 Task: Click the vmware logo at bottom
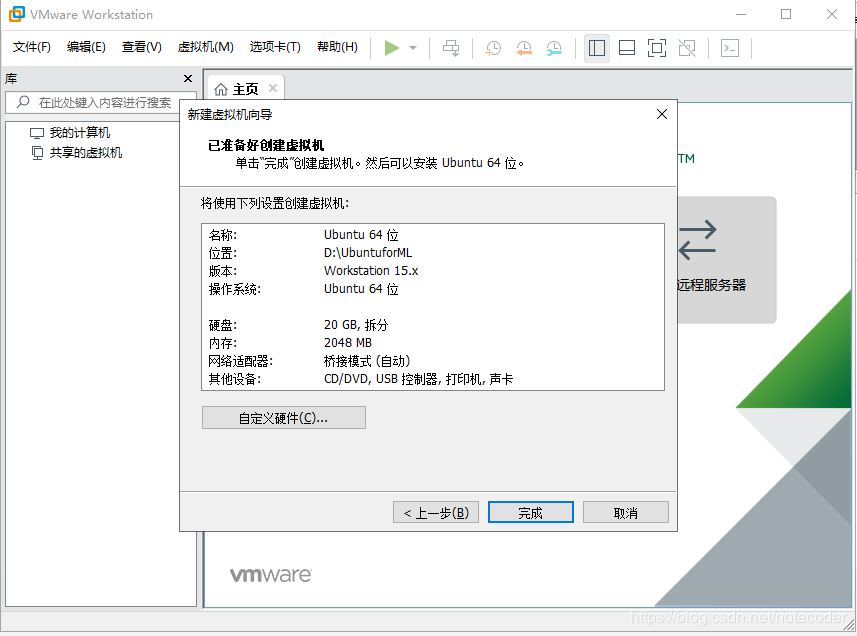pyautogui.click(x=271, y=575)
